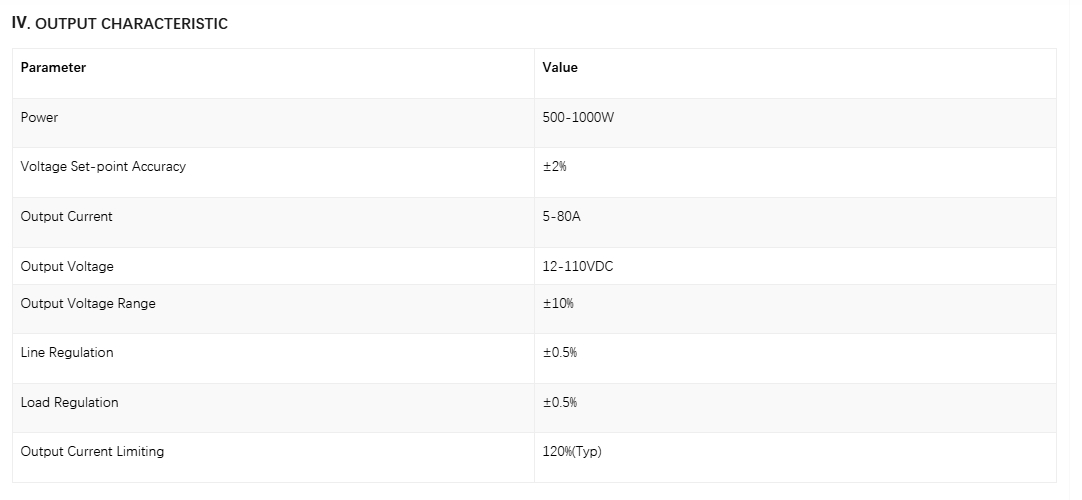1082x500 pixels.
Task: Select the Output Voltage label
Action: (67, 266)
